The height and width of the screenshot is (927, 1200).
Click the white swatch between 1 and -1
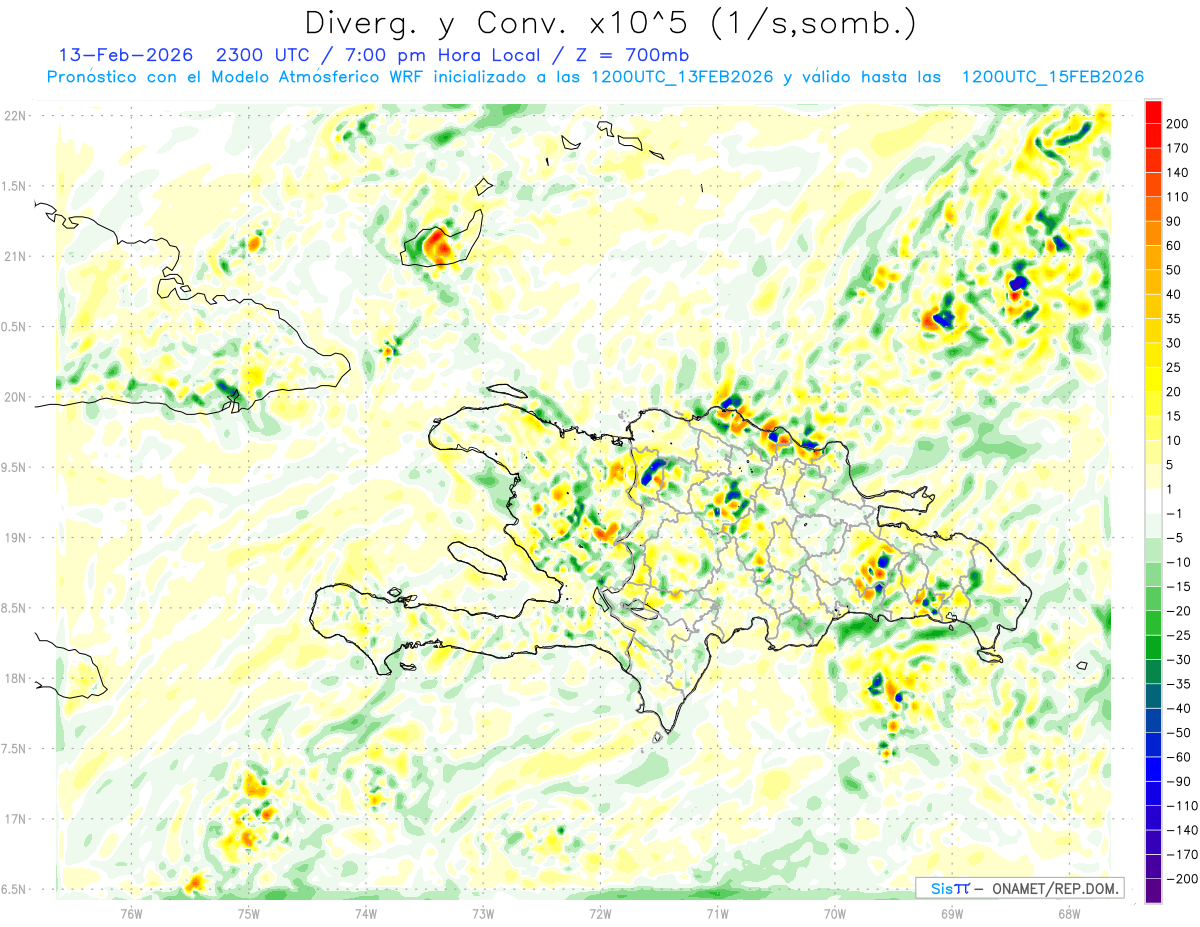point(1153,501)
